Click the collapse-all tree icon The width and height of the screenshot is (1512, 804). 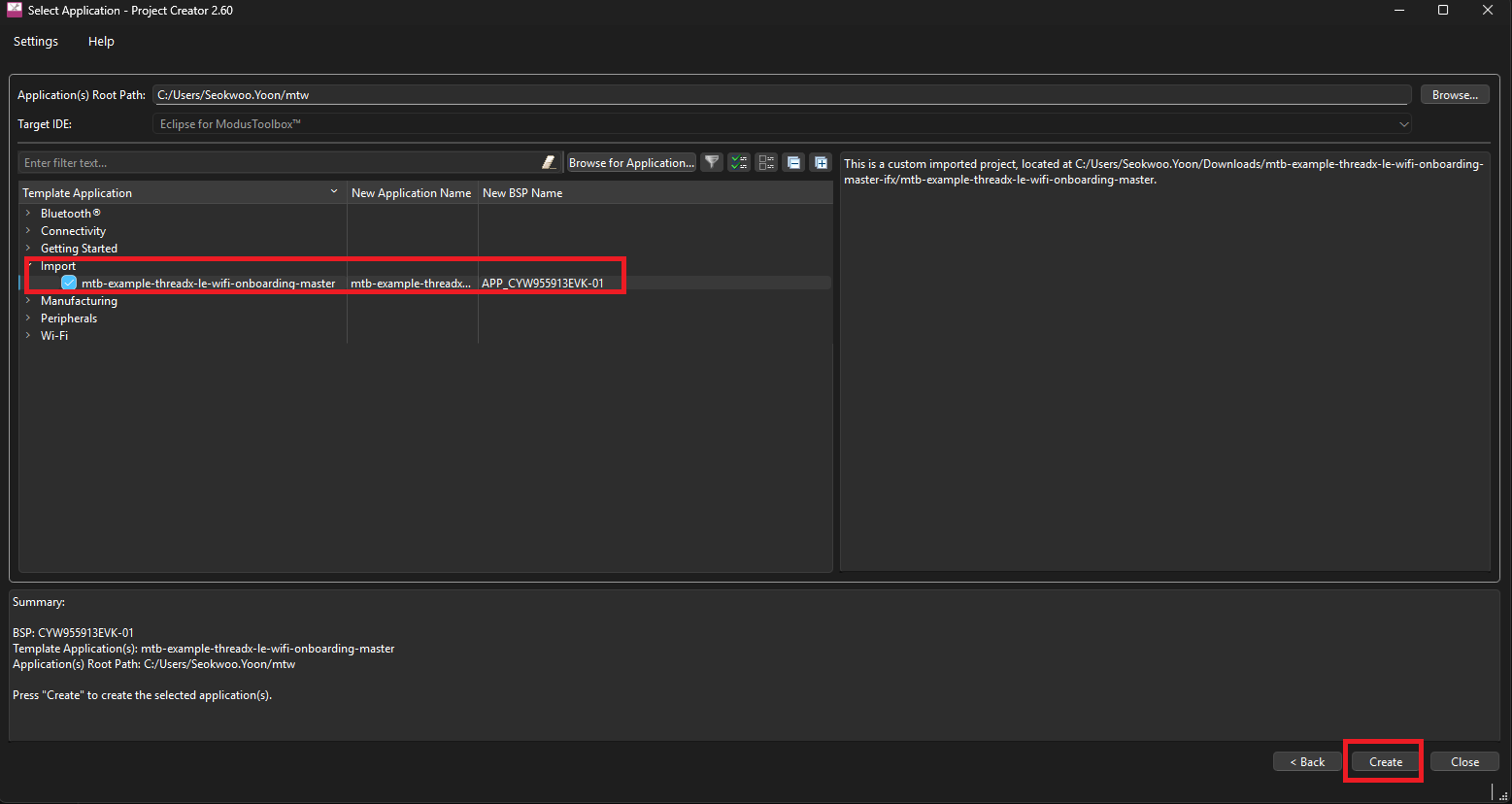[x=793, y=163]
